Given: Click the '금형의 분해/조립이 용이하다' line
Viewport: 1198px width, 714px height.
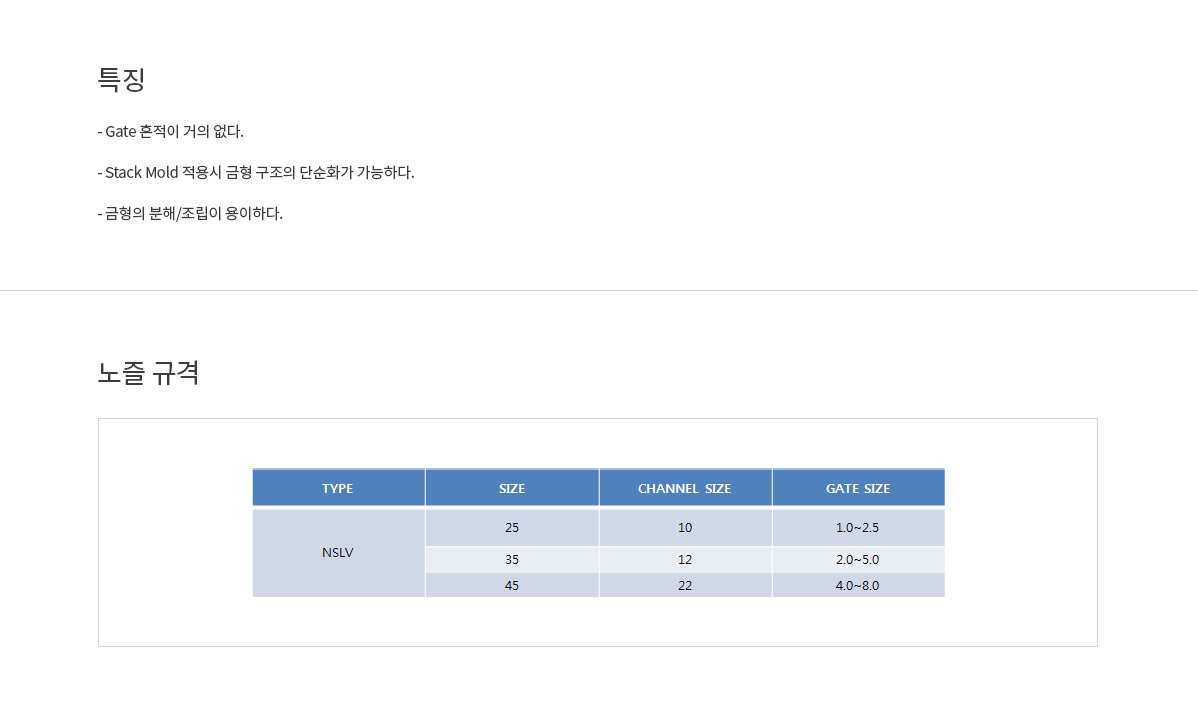Looking at the screenshot, I should pyautogui.click(x=190, y=214).
